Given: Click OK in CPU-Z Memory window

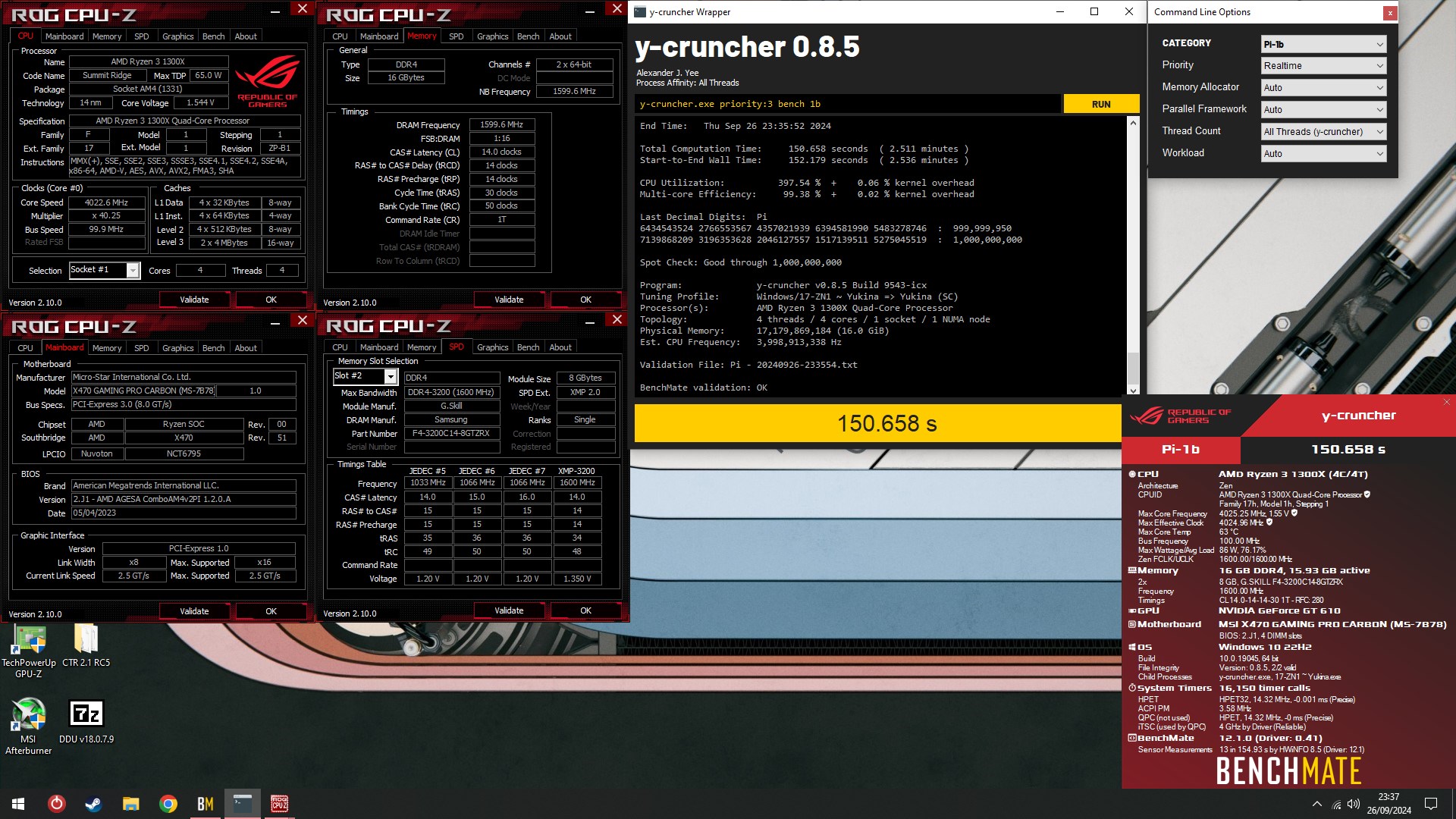Looking at the screenshot, I should [585, 300].
